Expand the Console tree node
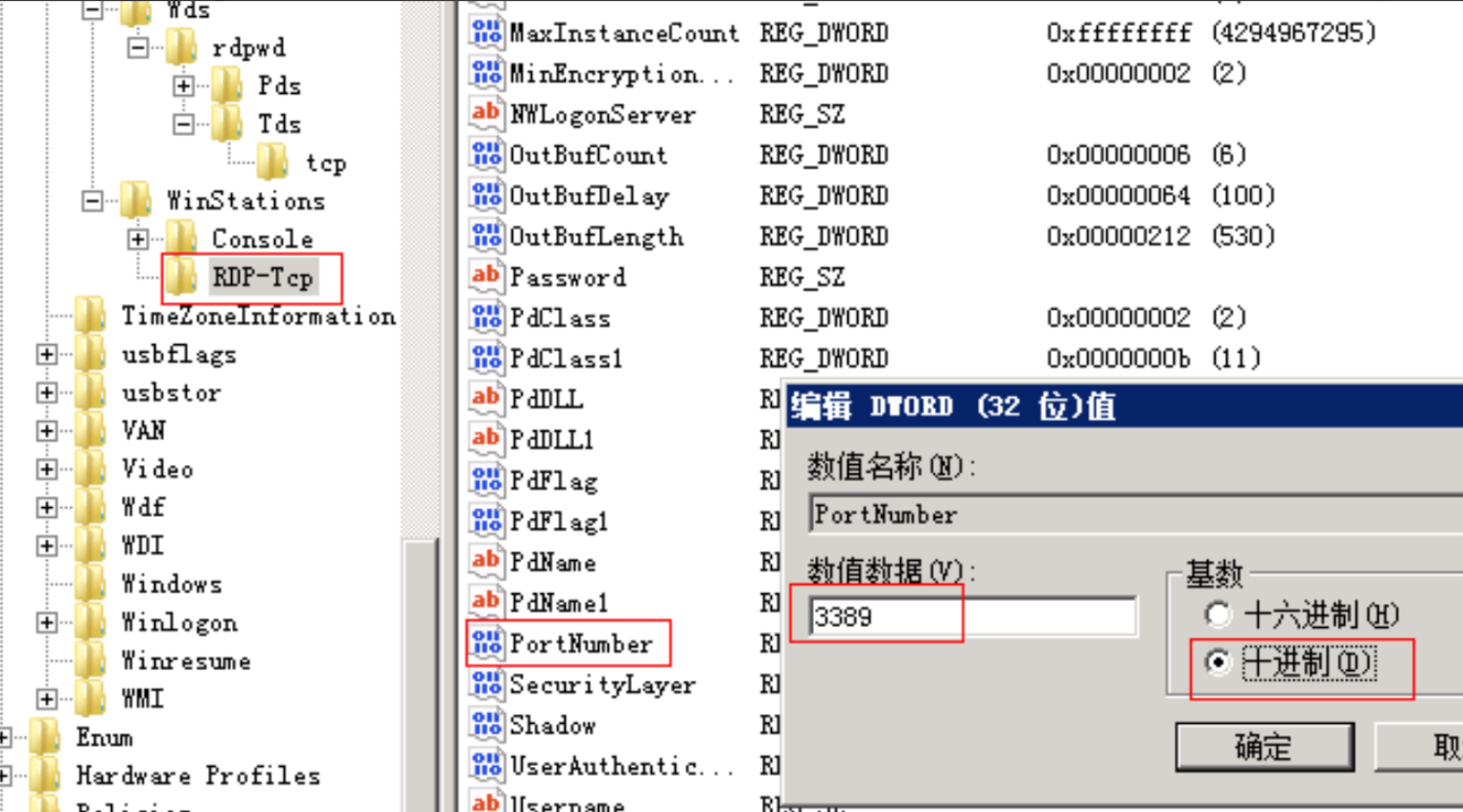 [138, 239]
